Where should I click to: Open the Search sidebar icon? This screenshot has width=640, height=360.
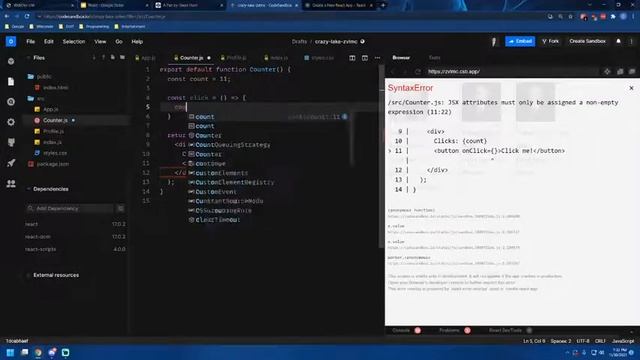[x=11, y=102]
